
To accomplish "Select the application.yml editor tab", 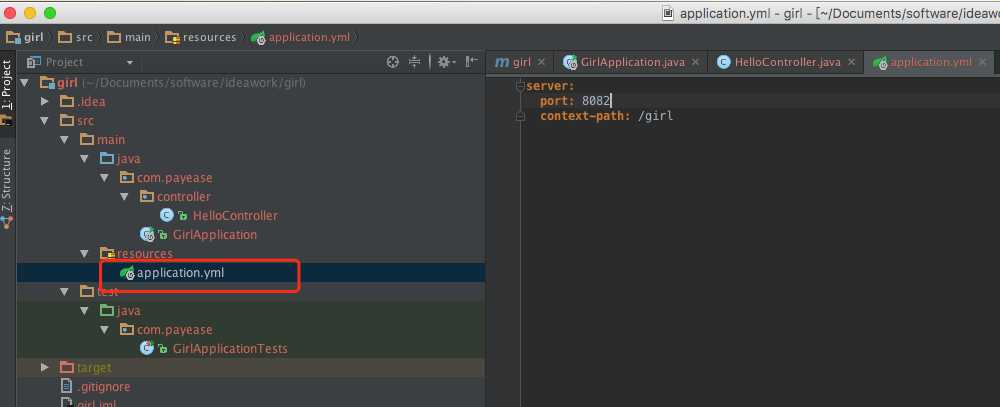I will coord(930,62).
